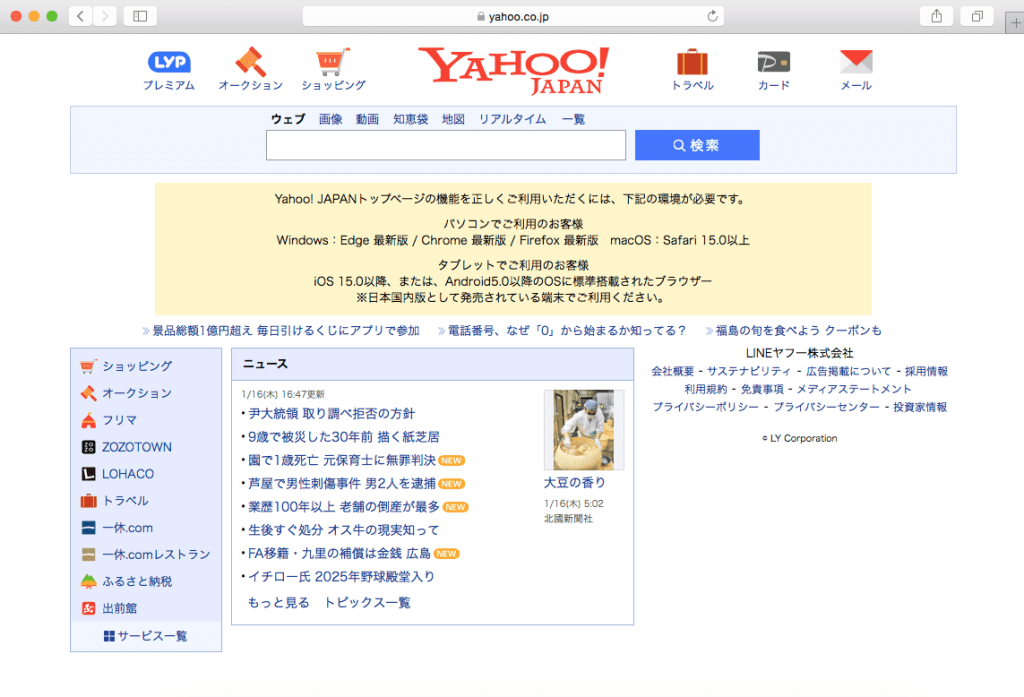The height and width of the screenshot is (697, 1024).
Task: Open LYP Premium icon
Action: tap(169, 62)
